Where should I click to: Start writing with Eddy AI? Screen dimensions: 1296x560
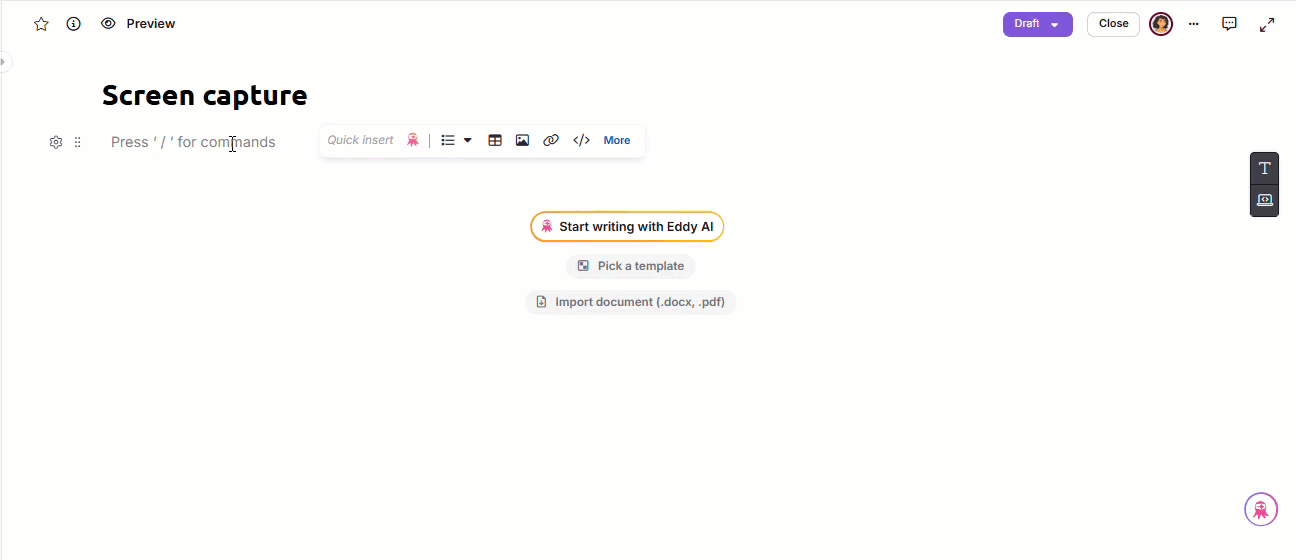[627, 227]
